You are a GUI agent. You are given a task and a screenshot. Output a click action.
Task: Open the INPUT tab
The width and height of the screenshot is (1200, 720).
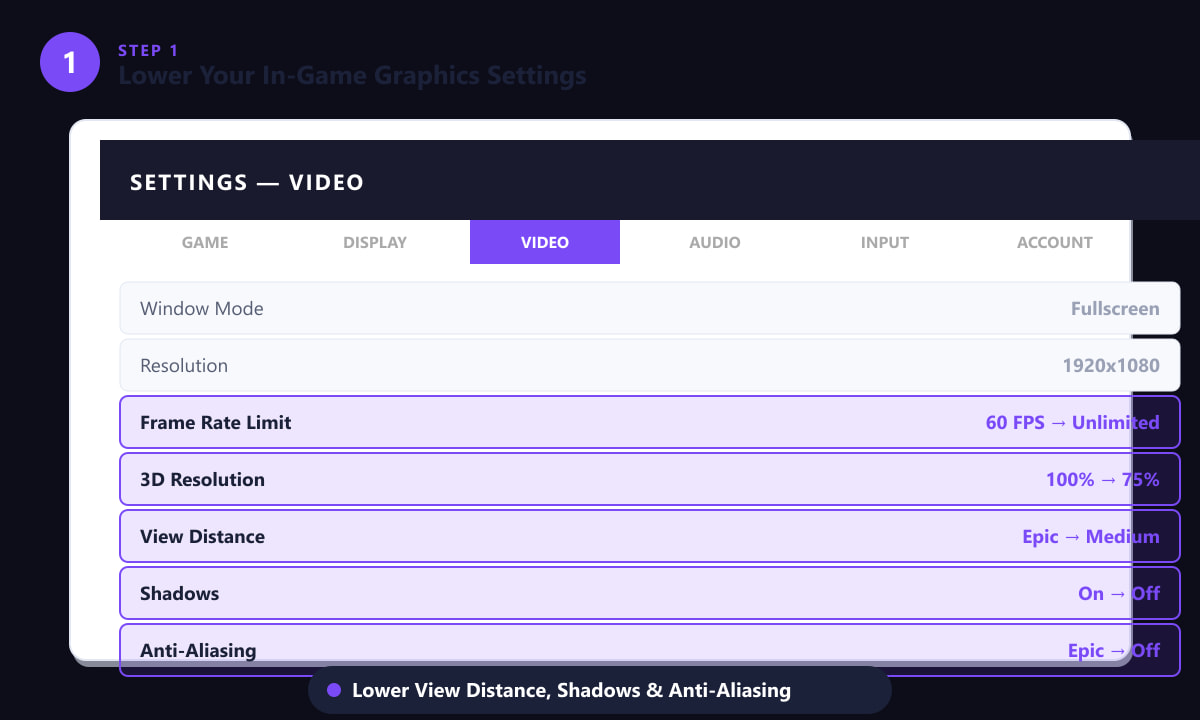885,242
